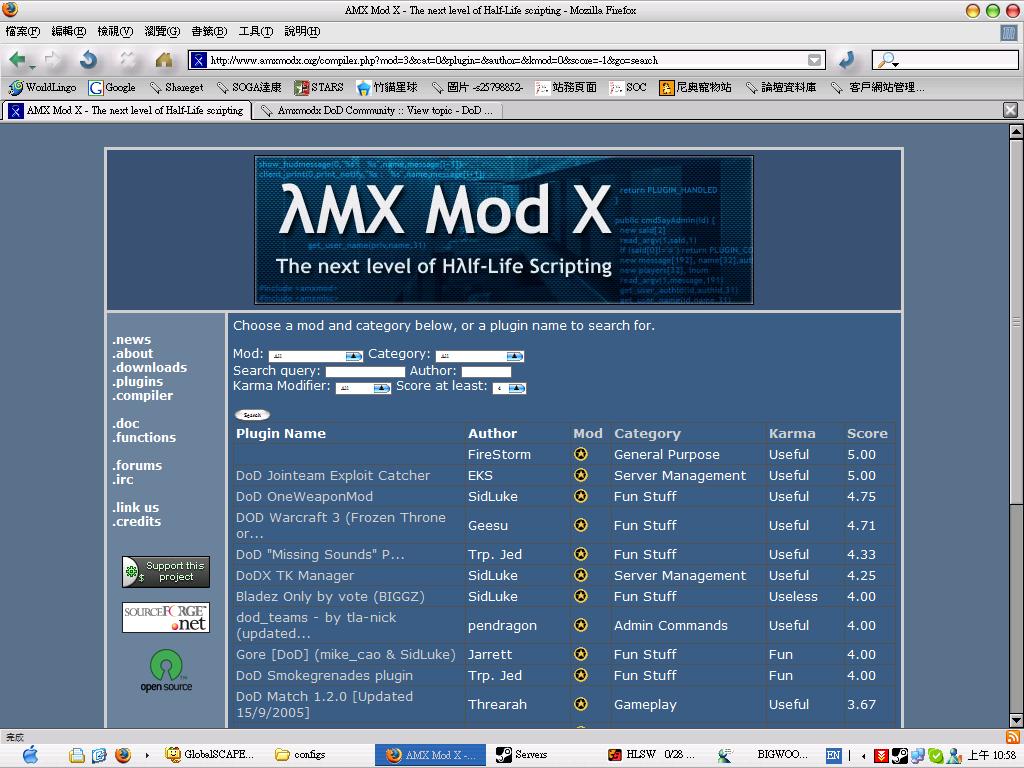The width and height of the screenshot is (1024, 768).
Task: Open the Back button history arrow
Action: point(32,67)
